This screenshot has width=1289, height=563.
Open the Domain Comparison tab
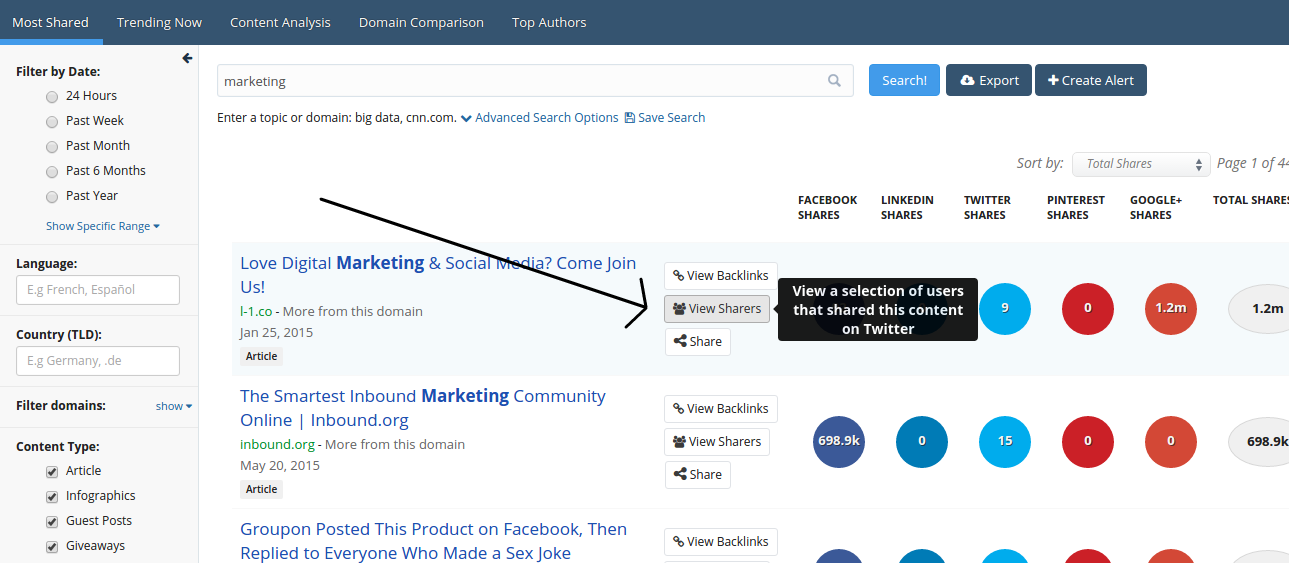click(x=421, y=22)
